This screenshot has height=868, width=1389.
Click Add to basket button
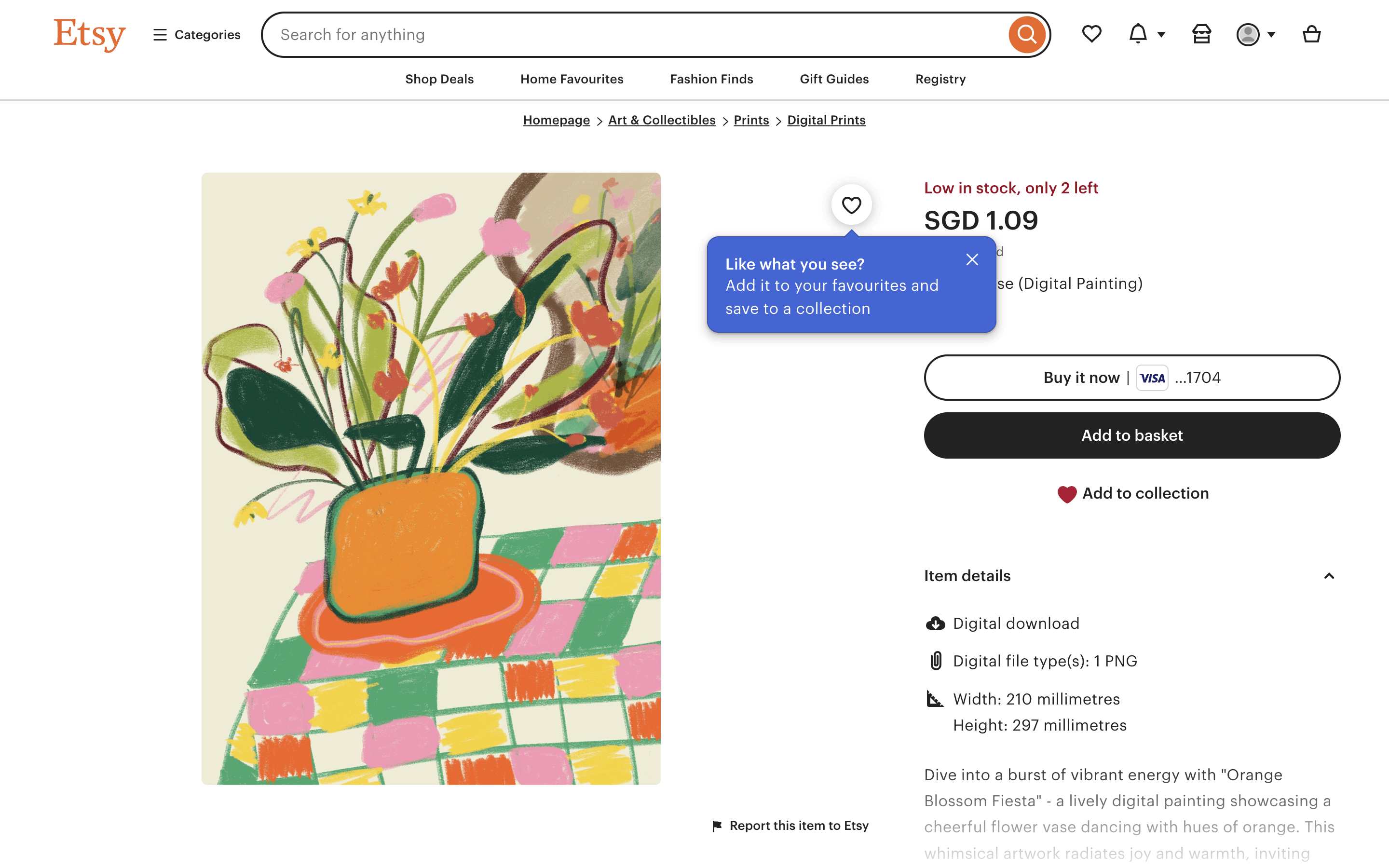pos(1132,435)
